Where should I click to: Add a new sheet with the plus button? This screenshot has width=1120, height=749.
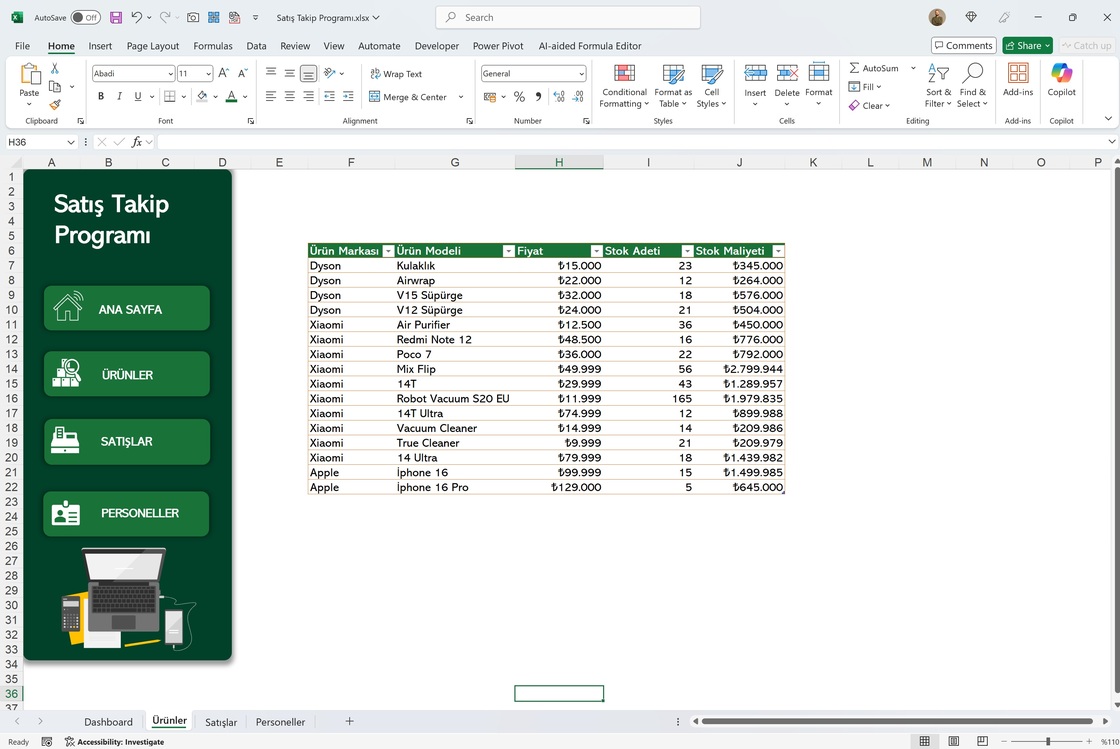pos(349,721)
